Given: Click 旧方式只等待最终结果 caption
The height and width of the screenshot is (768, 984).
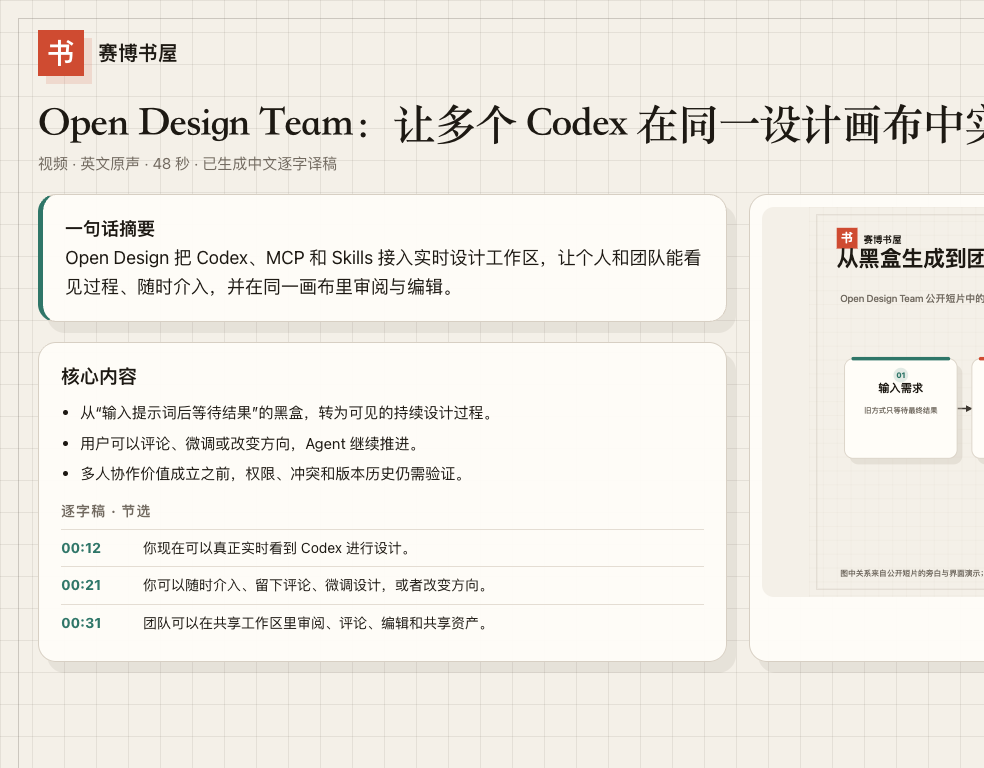Looking at the screenshot, I should tap(901, 410).
